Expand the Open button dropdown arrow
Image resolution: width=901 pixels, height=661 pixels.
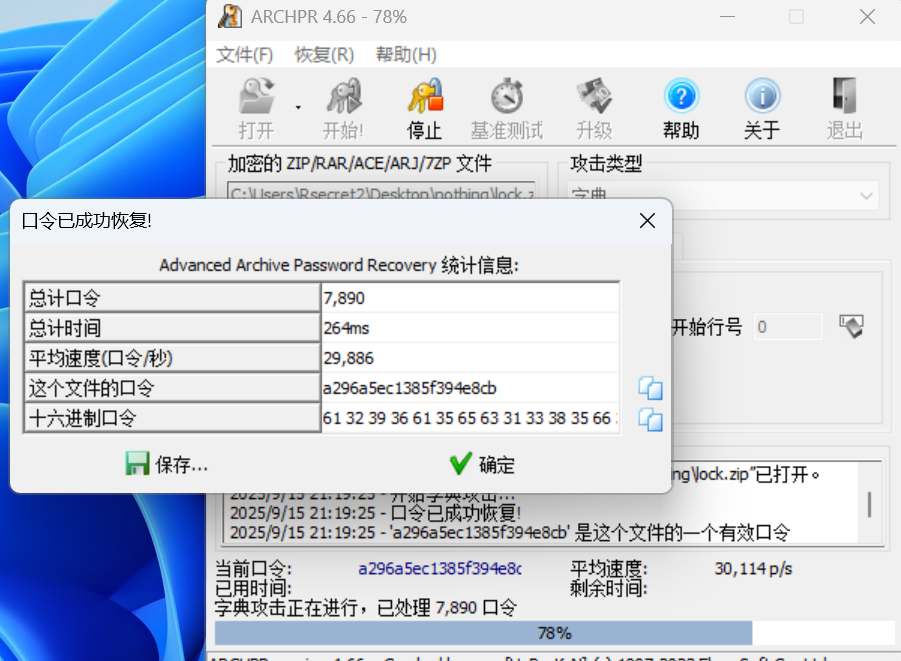point(298,107)
